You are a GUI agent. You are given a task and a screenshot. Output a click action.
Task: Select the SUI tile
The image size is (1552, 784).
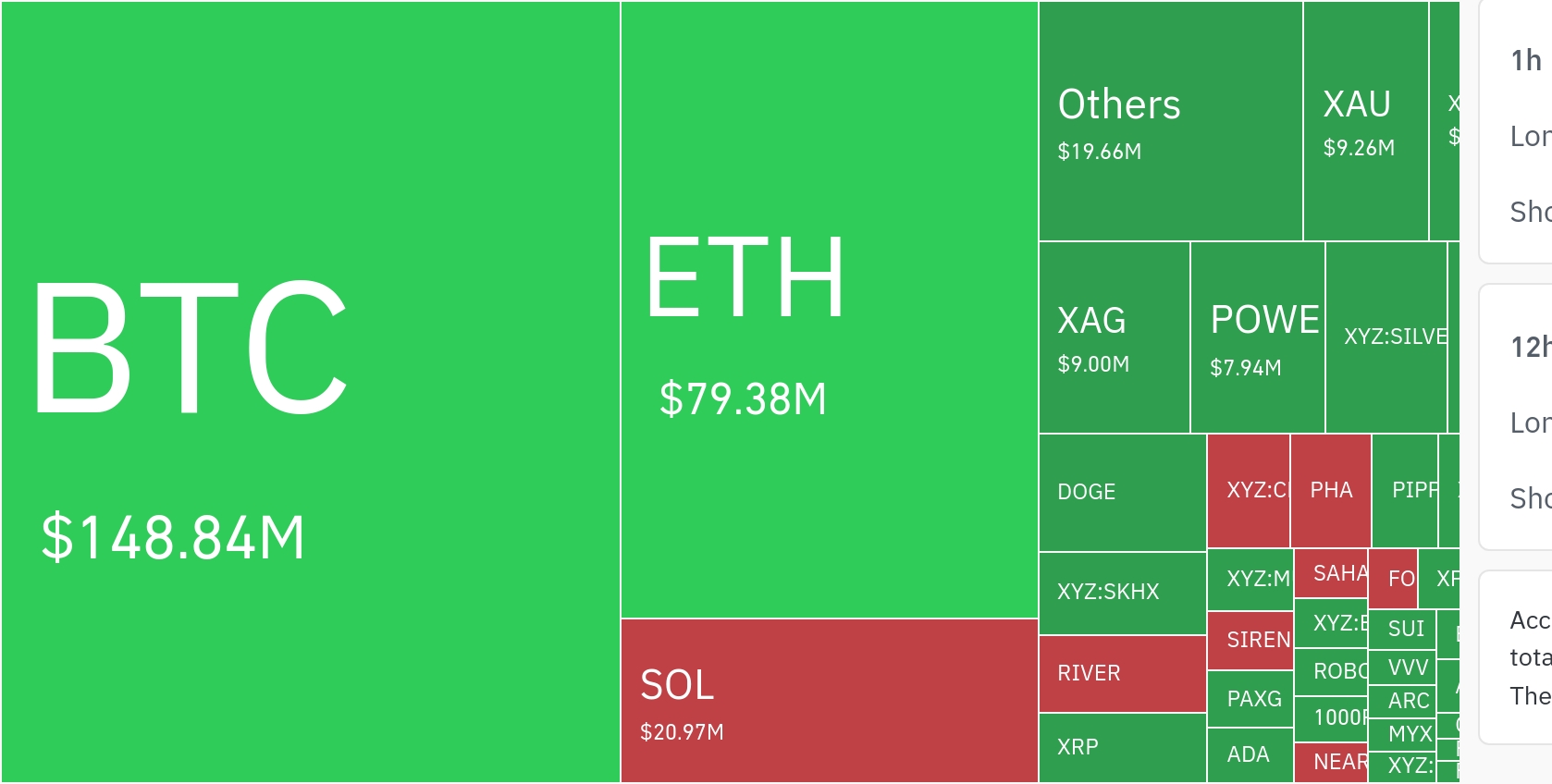(1401, 629)
